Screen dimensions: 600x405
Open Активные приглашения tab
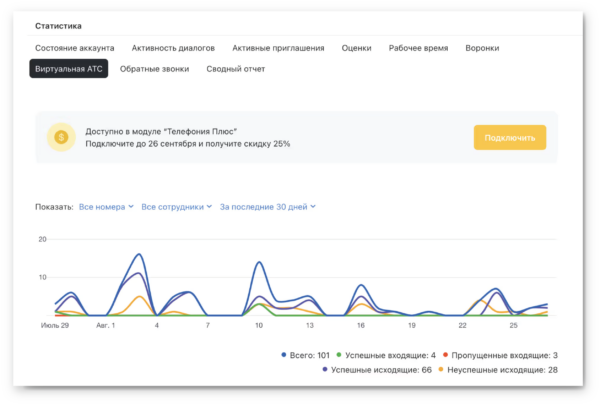coord(278,48)
